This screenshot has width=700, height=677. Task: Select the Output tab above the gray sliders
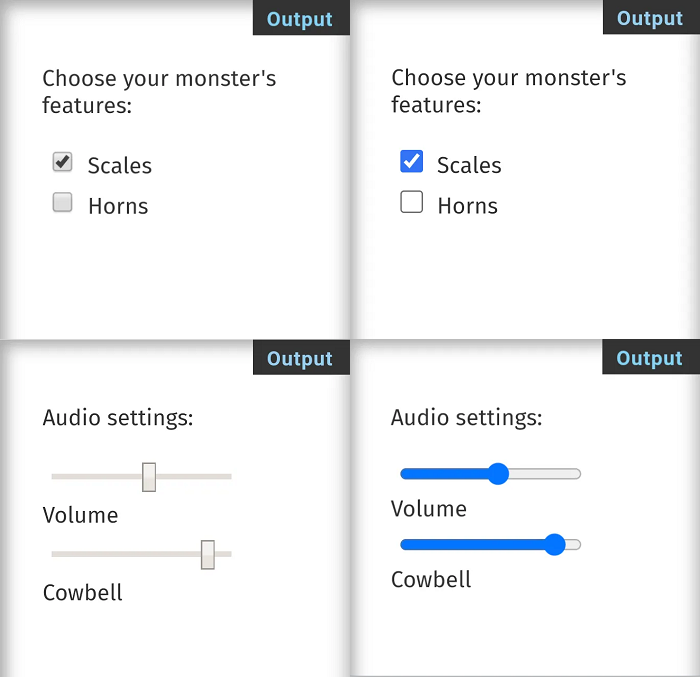pyautogui.click(x=300, y=359)
